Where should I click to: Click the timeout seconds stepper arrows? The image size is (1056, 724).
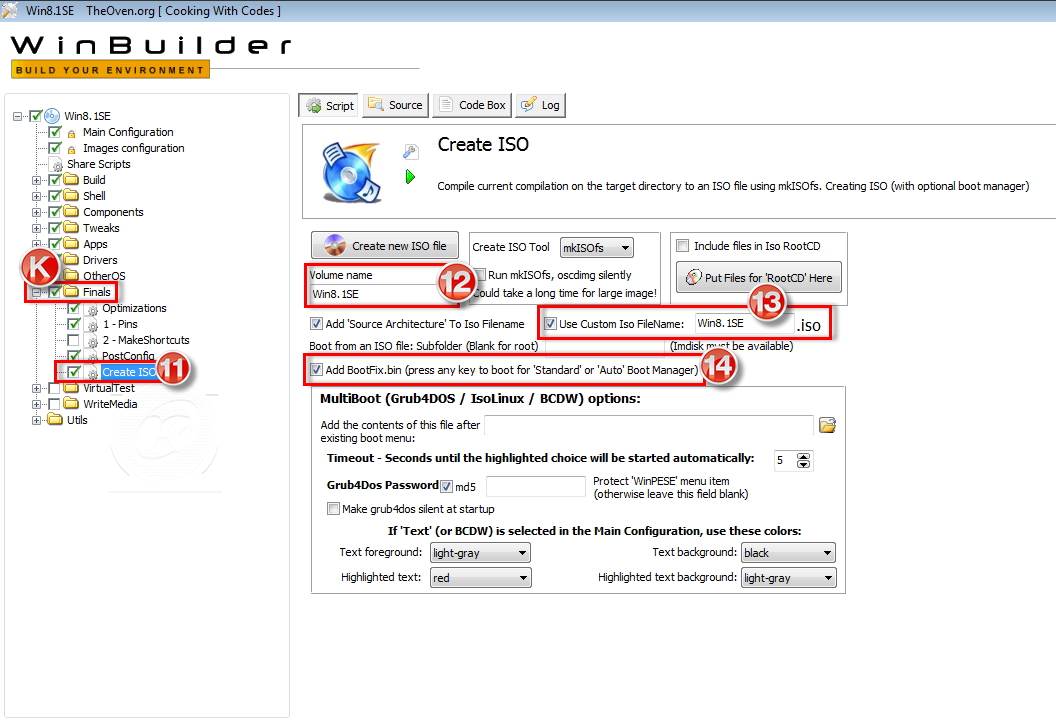point(803,461)
